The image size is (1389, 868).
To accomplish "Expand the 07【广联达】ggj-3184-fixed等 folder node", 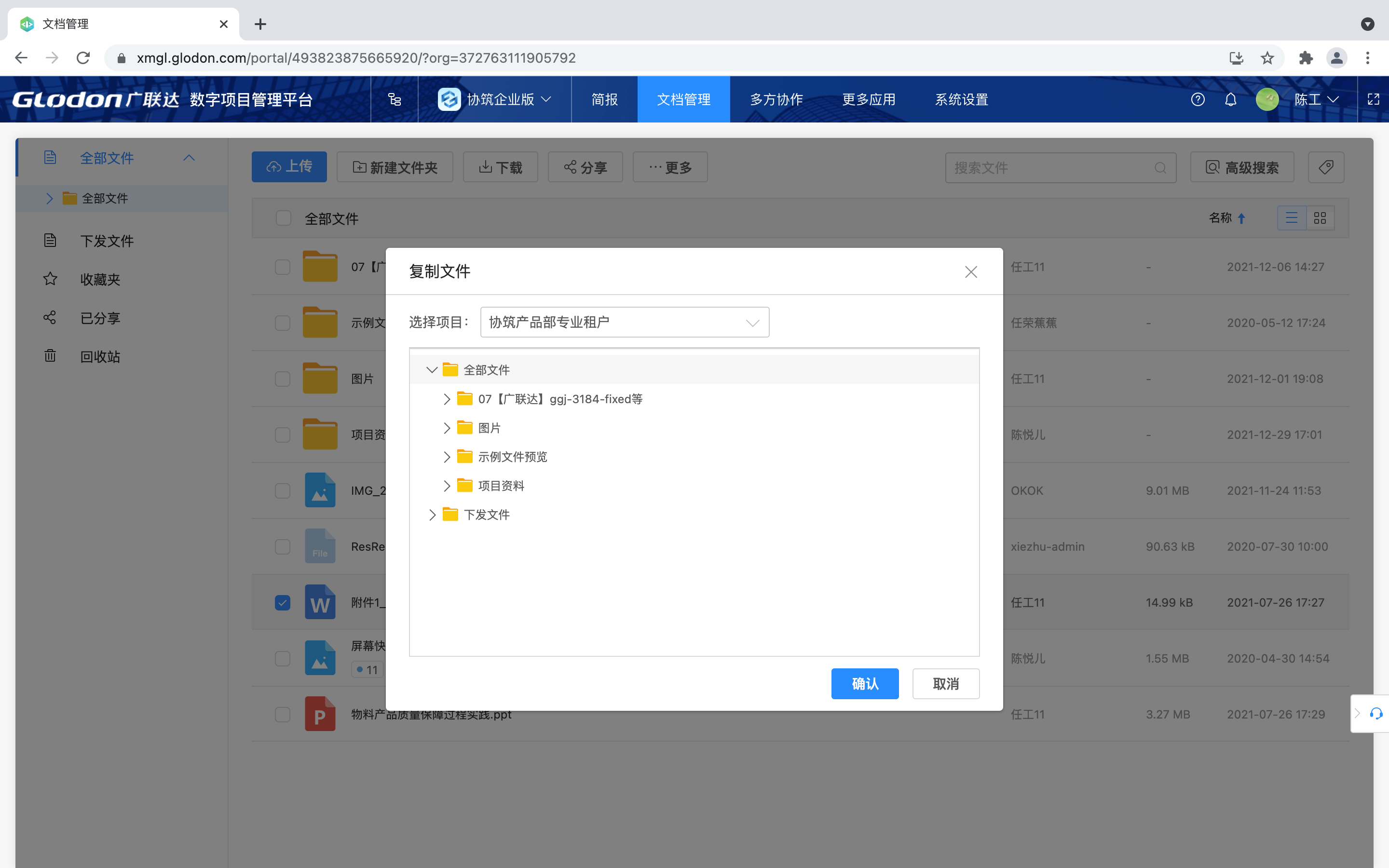I will point(447,398).
